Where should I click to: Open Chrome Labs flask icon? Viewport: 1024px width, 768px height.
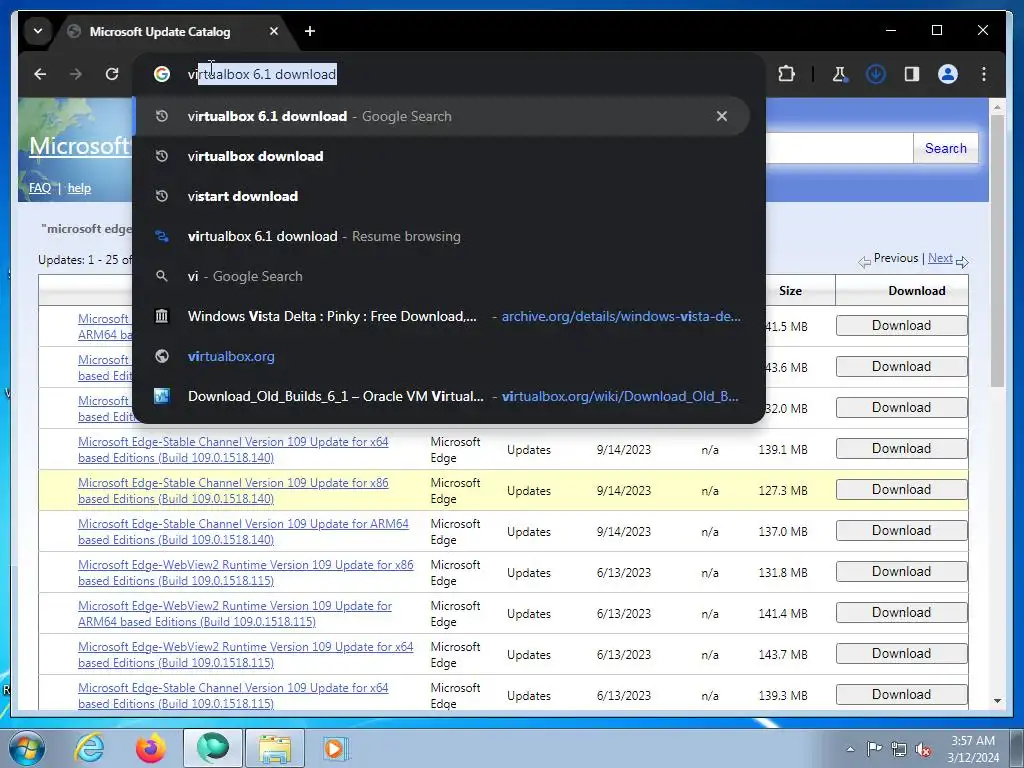coord(839,74)
